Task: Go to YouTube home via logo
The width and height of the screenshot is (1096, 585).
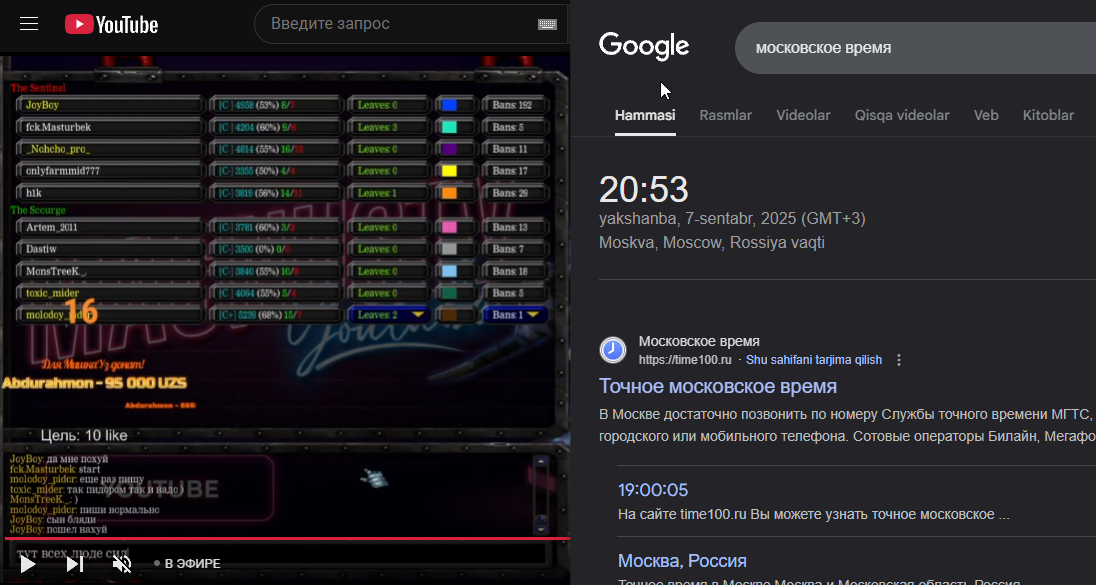Action: click(x=111, y=24)
